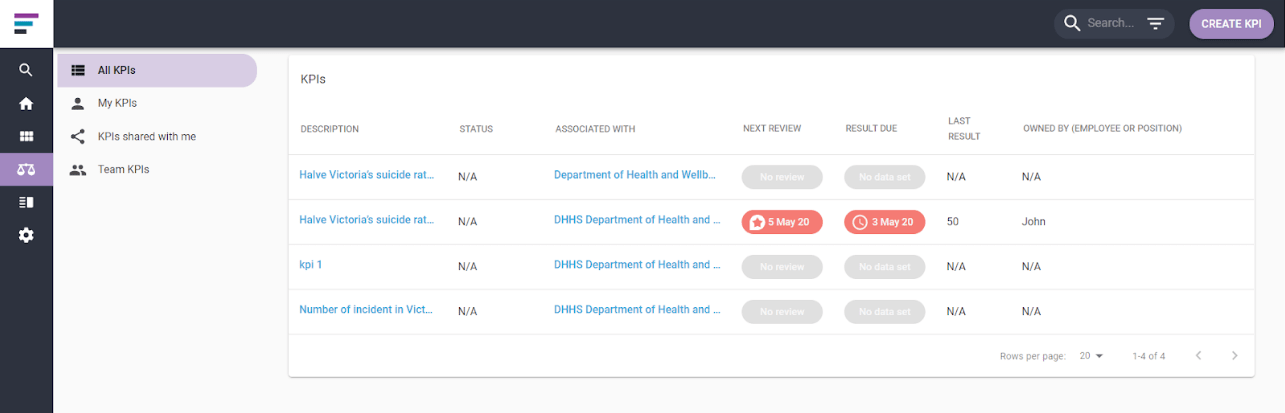Click the 1-4 of 4 pagination text

tap(1149, 356)
